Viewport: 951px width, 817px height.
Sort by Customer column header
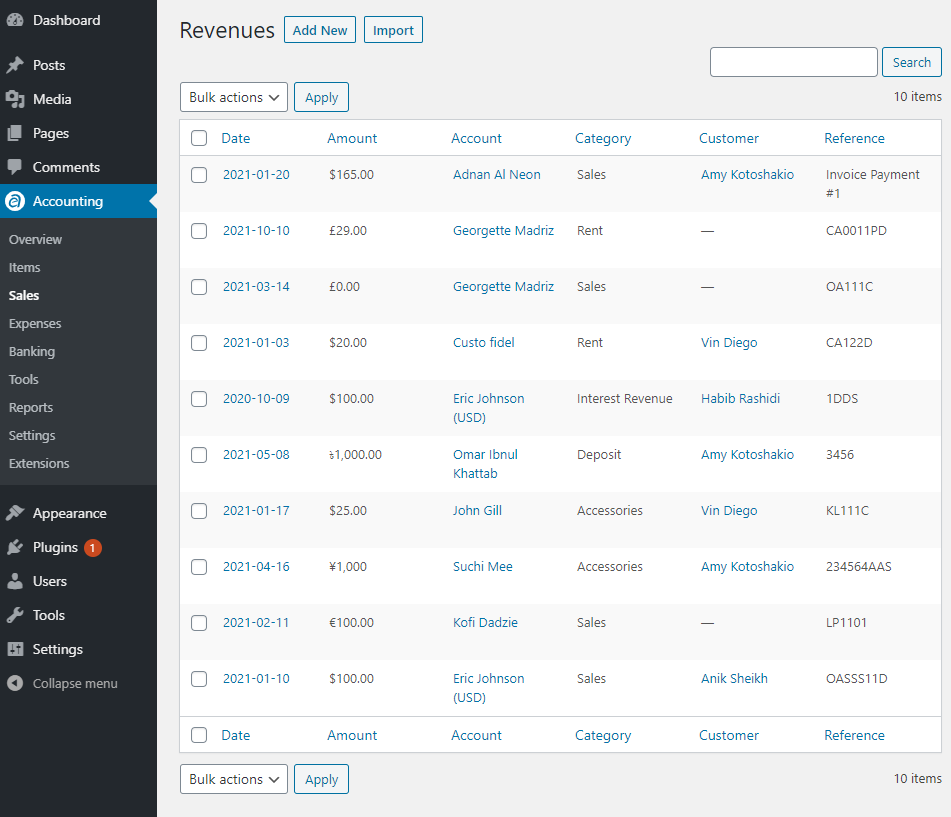(728, 138)
